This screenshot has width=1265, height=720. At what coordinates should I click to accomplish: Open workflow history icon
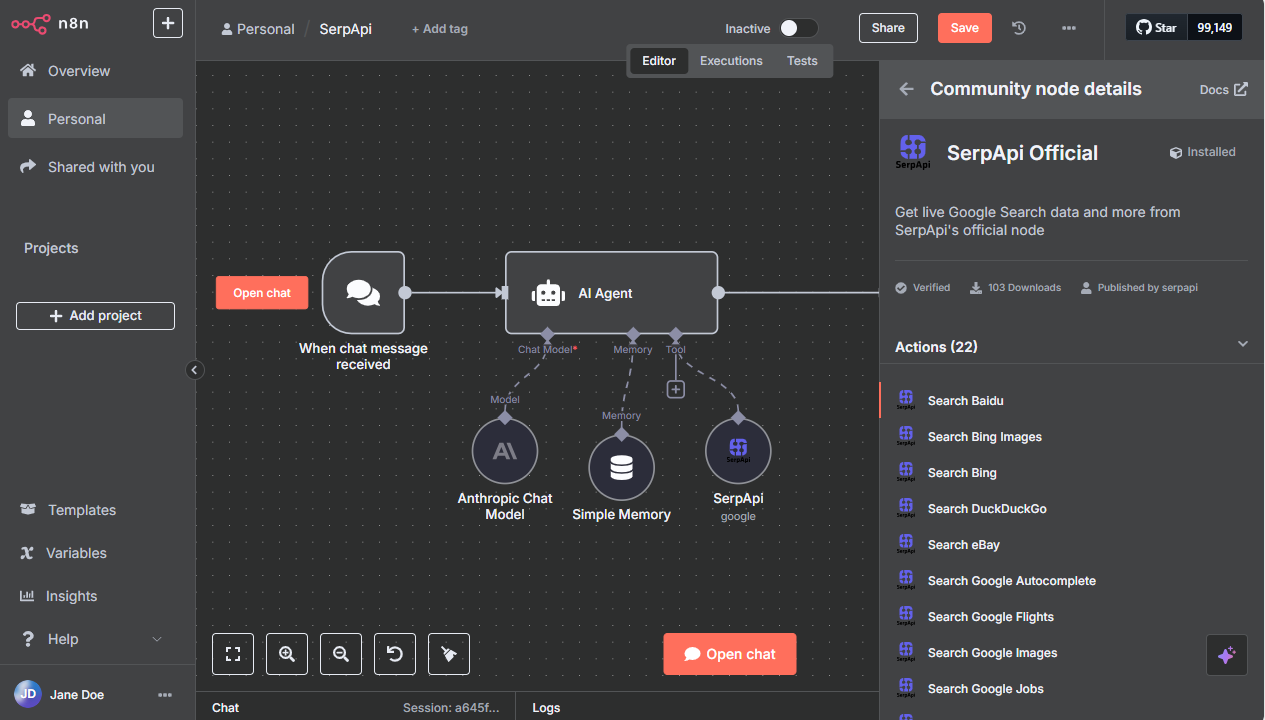coord(1019,28)
